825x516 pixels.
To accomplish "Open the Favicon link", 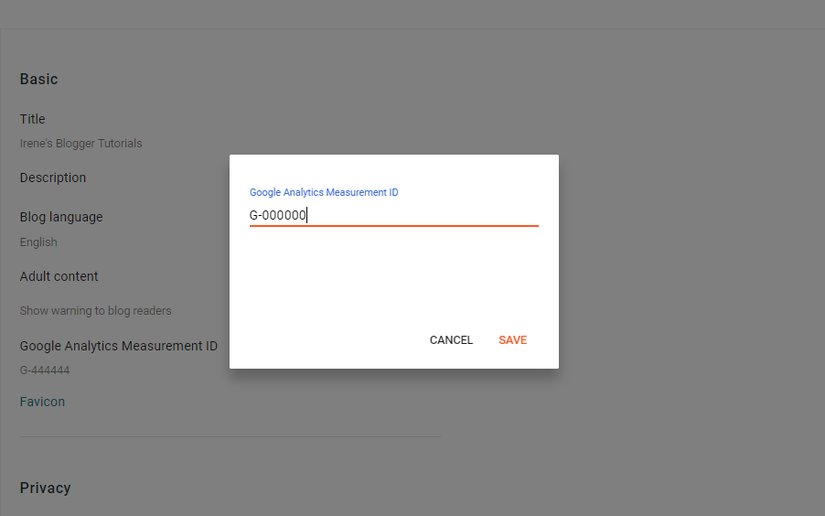I will coord(43,401).
